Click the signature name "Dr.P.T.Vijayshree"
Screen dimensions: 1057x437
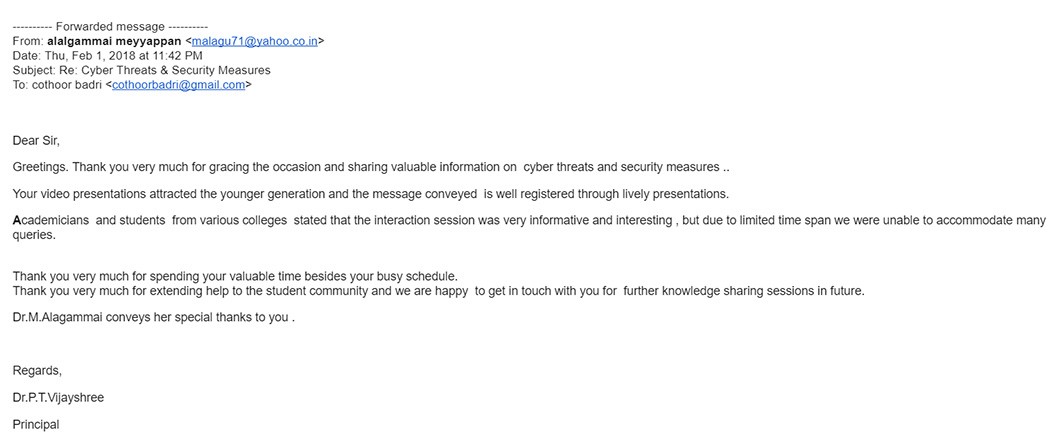[x=58, y=398]
